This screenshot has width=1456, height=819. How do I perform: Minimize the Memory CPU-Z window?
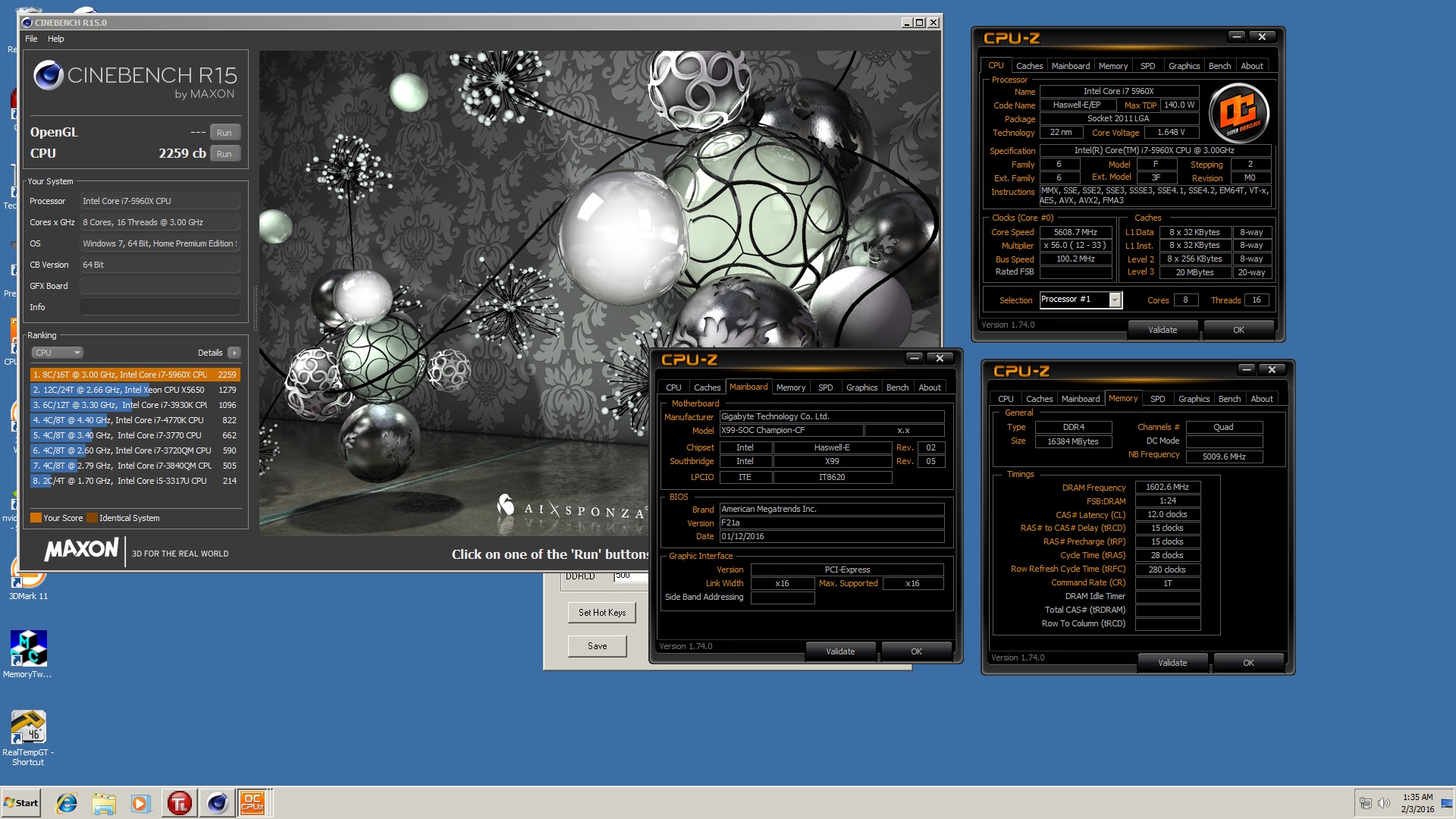1247,370
